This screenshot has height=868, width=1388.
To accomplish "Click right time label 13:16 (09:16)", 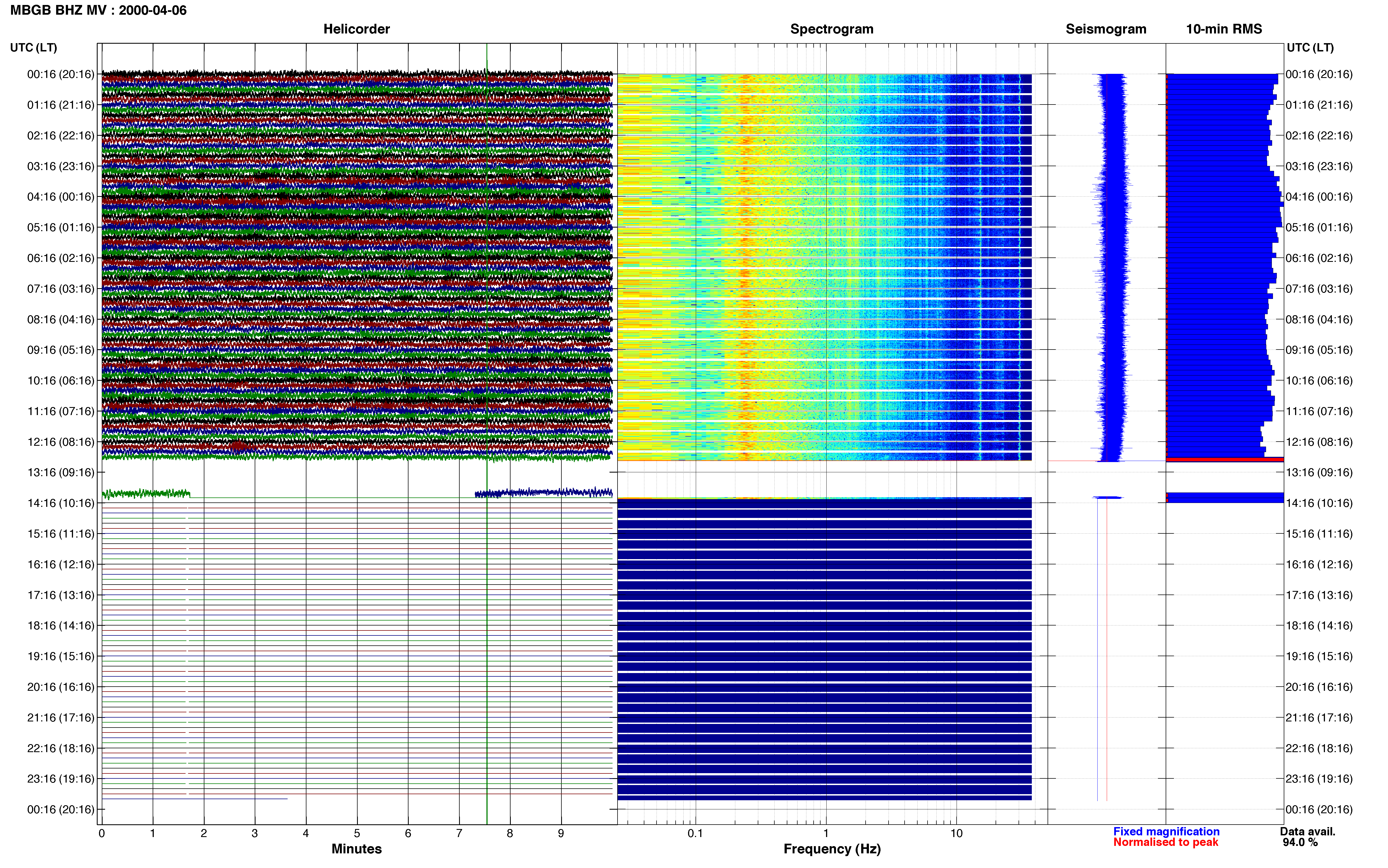I will click(x=1319, y=473).
